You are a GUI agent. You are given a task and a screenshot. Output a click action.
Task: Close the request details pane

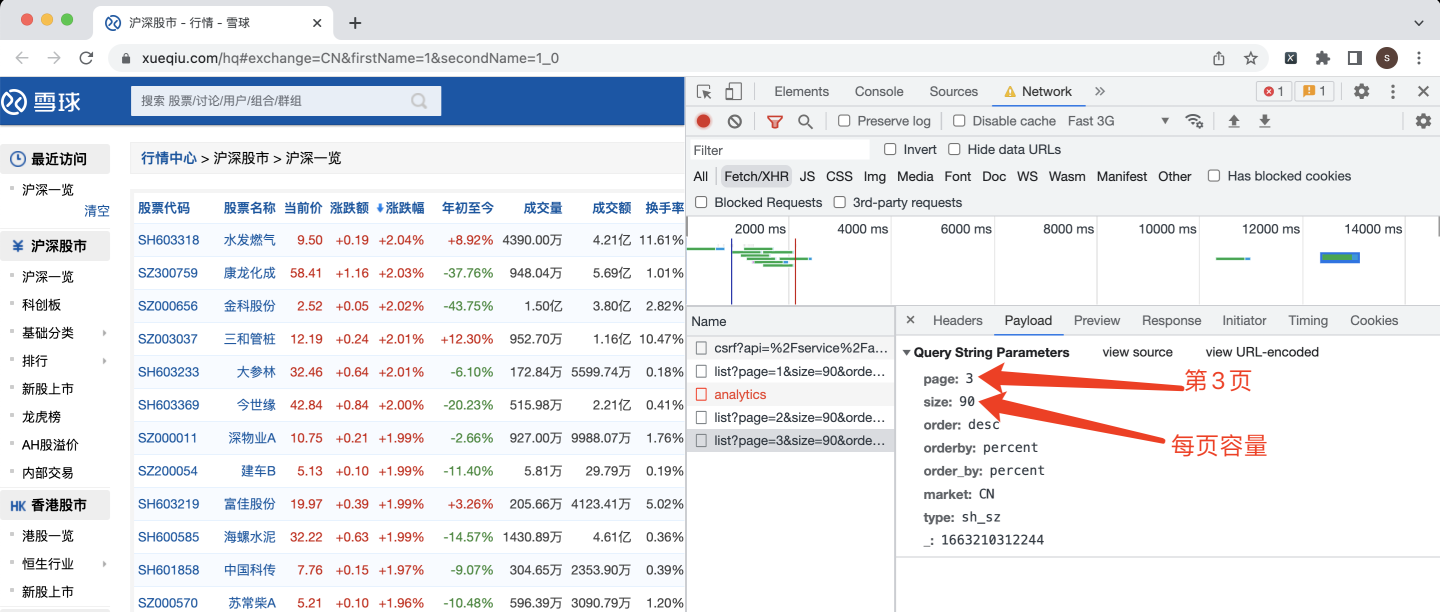pos(910,320)
